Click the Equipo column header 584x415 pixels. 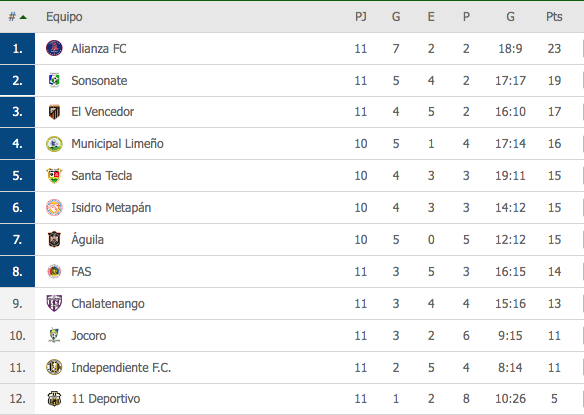click(64, 17)
